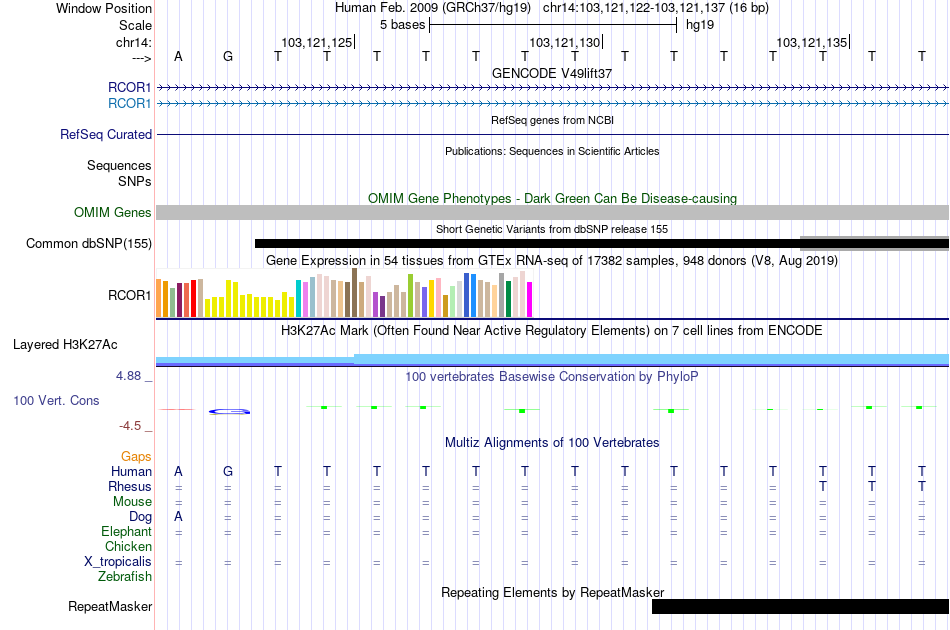Click the RepeatMasker track label
Viewport: 950px width, 630px height.
click(x=110, y=607)
